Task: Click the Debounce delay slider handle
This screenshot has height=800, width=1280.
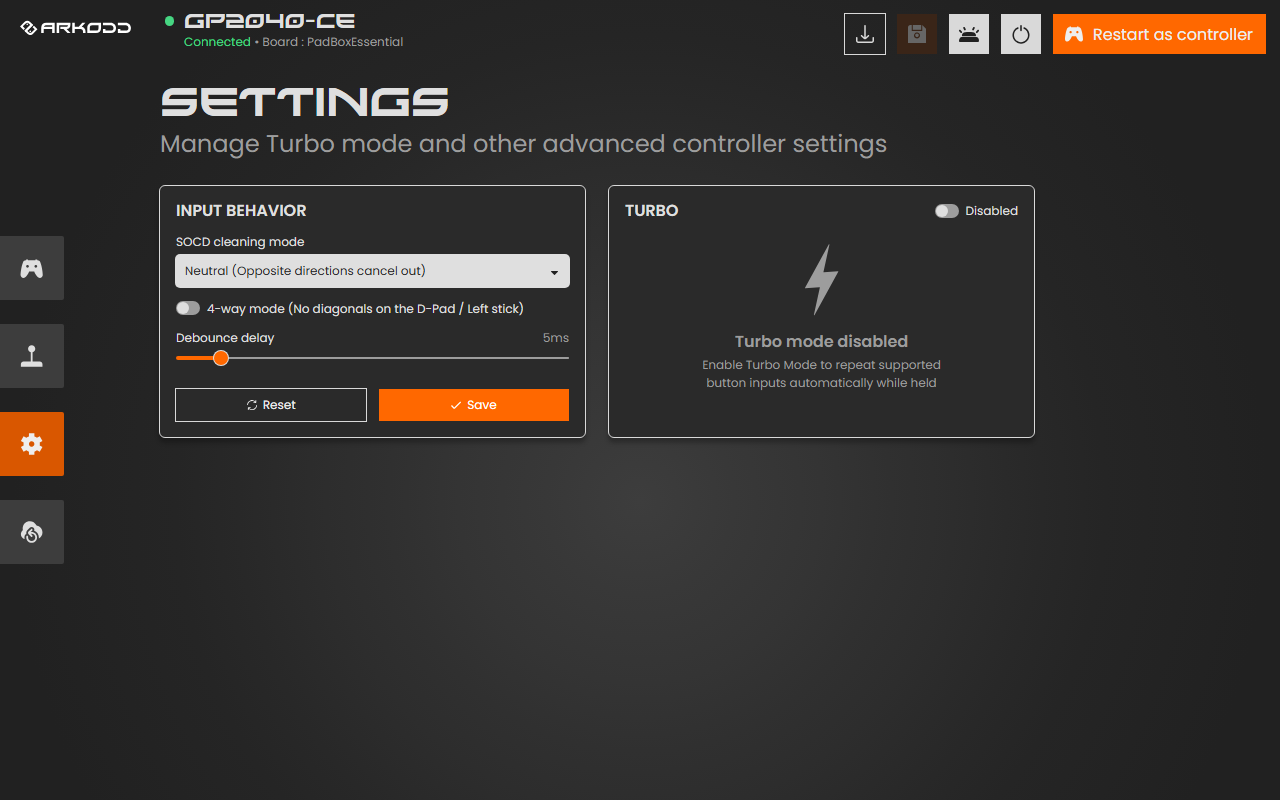Action: click(x=221, y=358)
